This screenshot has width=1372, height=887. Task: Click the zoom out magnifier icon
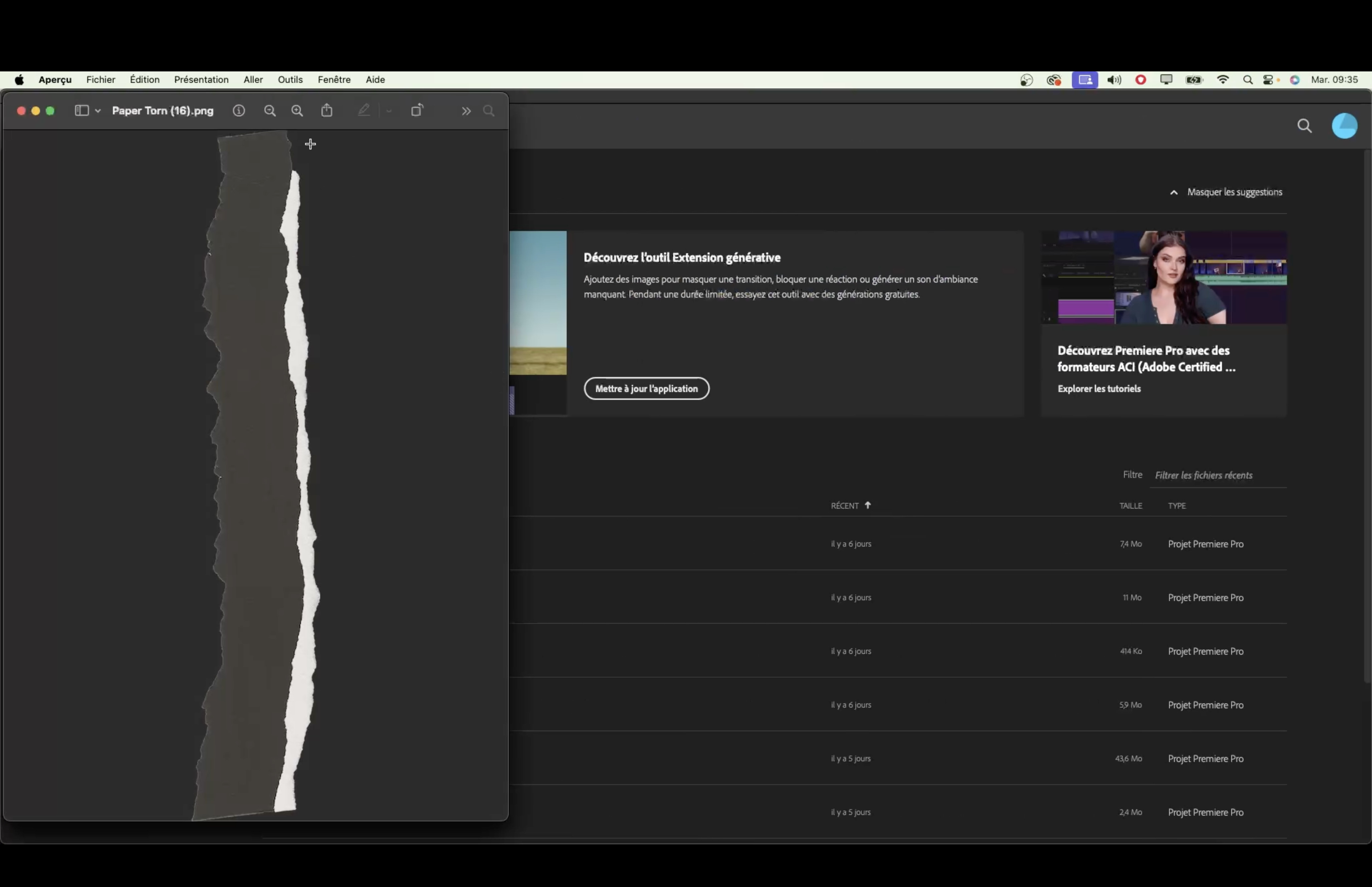[270, 110]
